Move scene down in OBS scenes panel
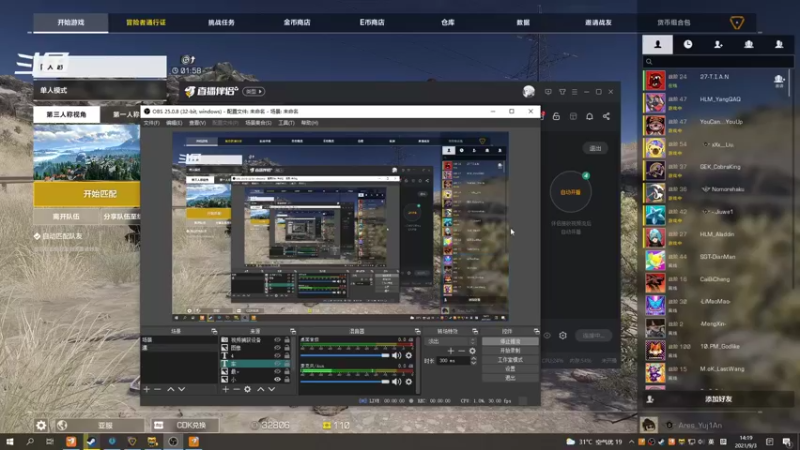The width and height of the screenshot is (800, 450). (181, 389)
